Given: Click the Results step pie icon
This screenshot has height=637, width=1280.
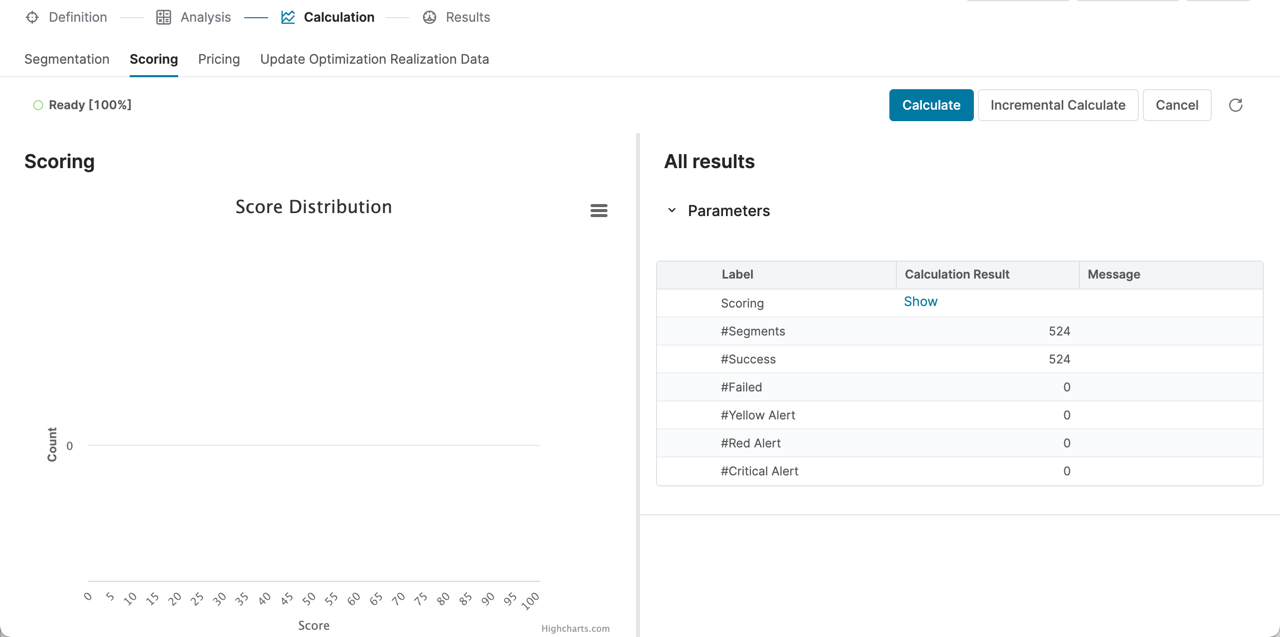Looking at the screenshot, I should [x=430, y=17].
